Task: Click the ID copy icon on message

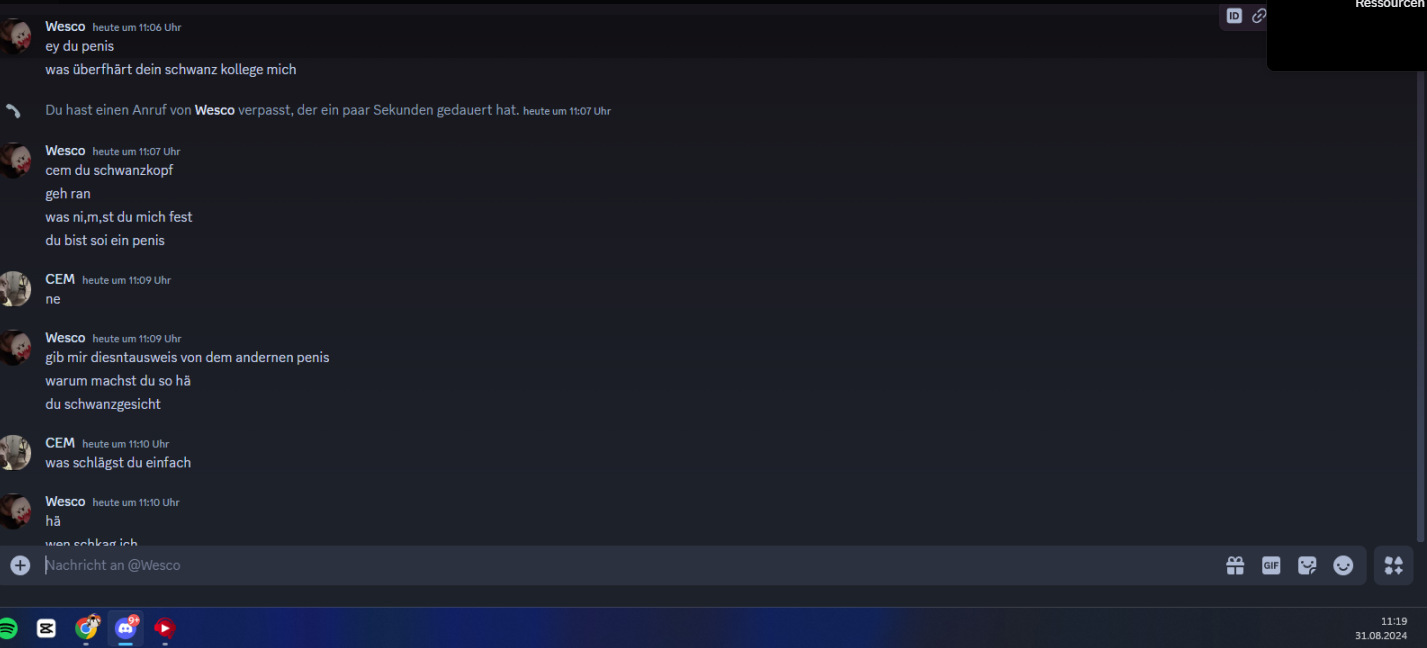Action: [x=1234, y=16]
